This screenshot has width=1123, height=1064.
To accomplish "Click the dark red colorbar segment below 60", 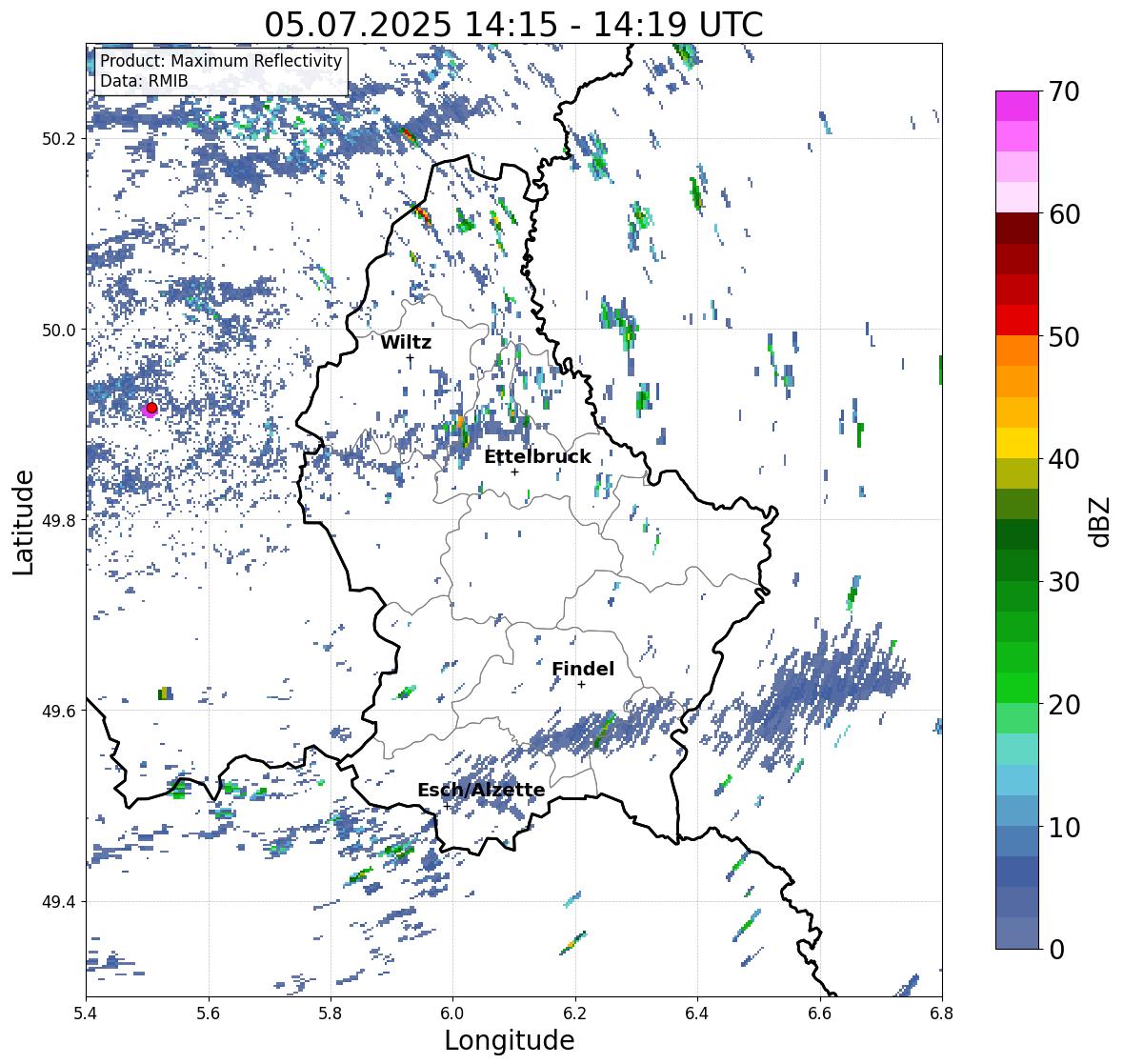I will point(1017,228).
